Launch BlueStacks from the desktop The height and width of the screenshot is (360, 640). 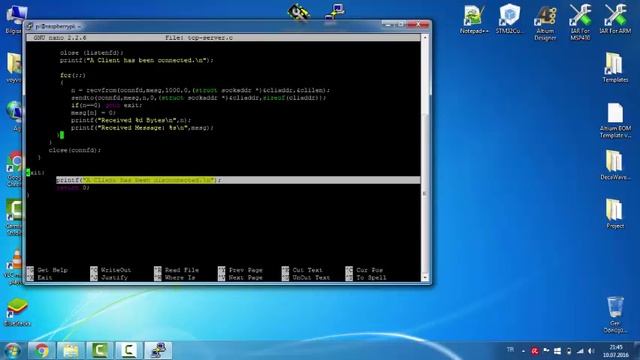pos(17,312)
